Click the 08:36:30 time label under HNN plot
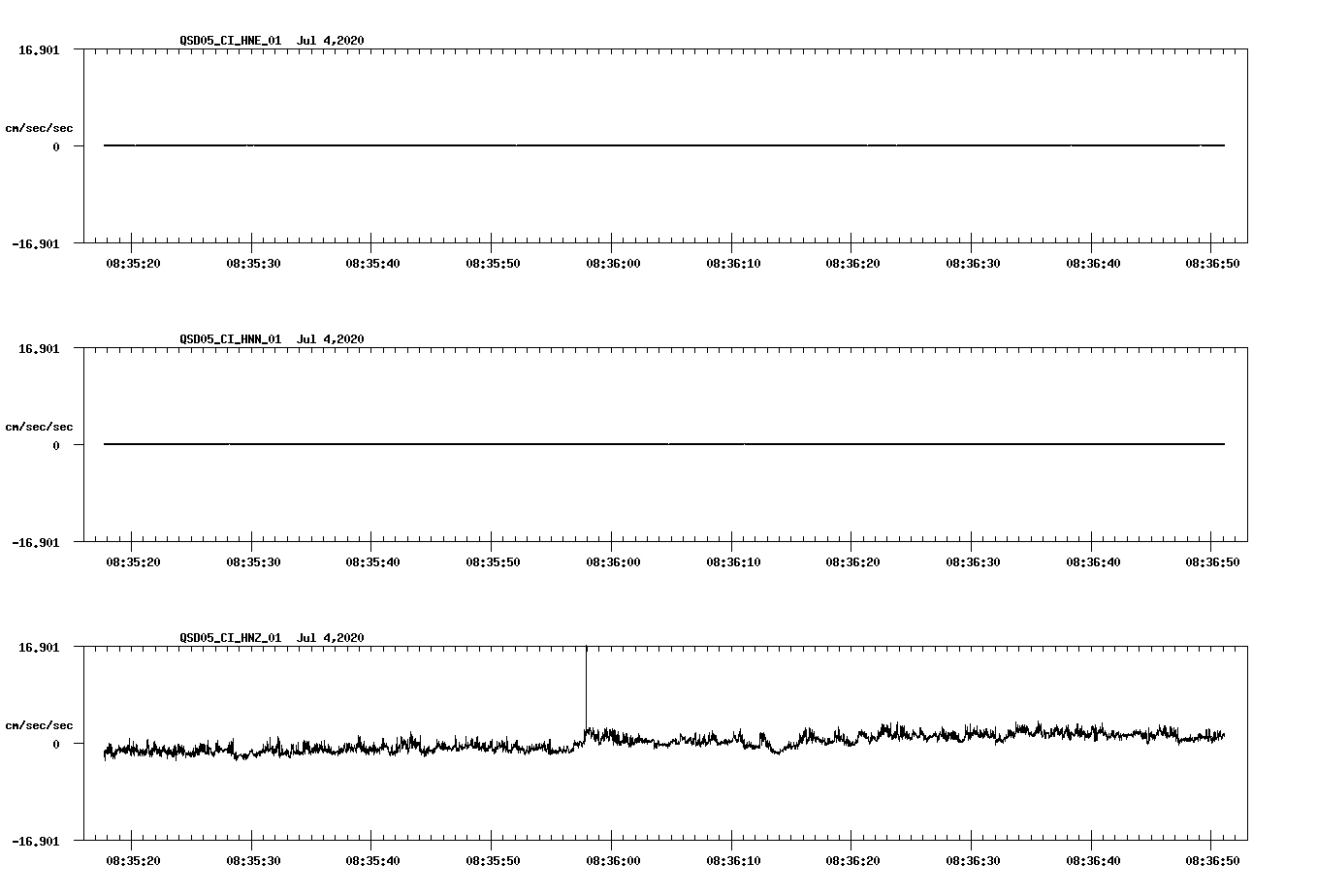The image size is (1317, 896). point(973,562)
